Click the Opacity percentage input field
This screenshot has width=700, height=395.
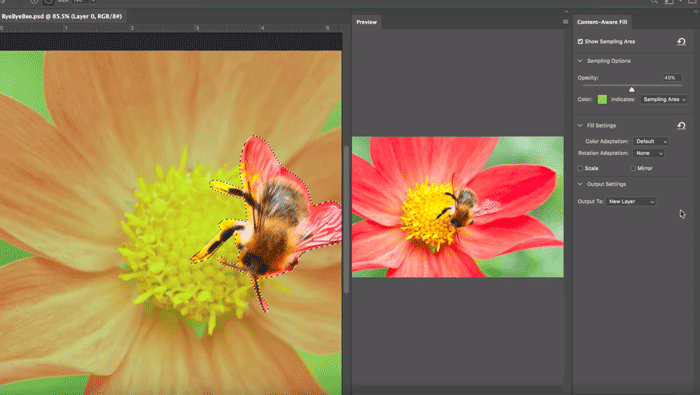[x=672, y=78]
